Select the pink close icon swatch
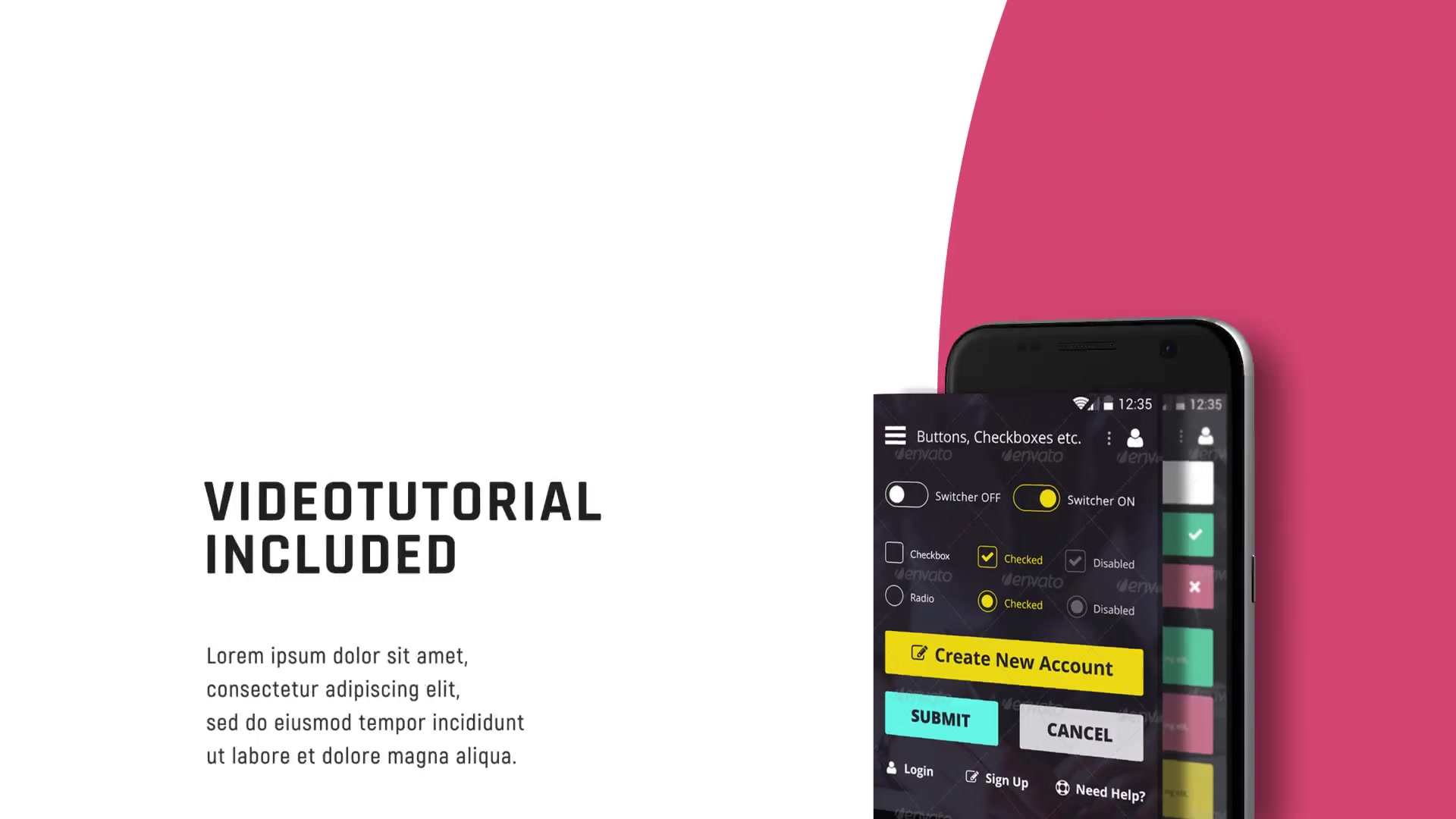 click(1195, 585)
